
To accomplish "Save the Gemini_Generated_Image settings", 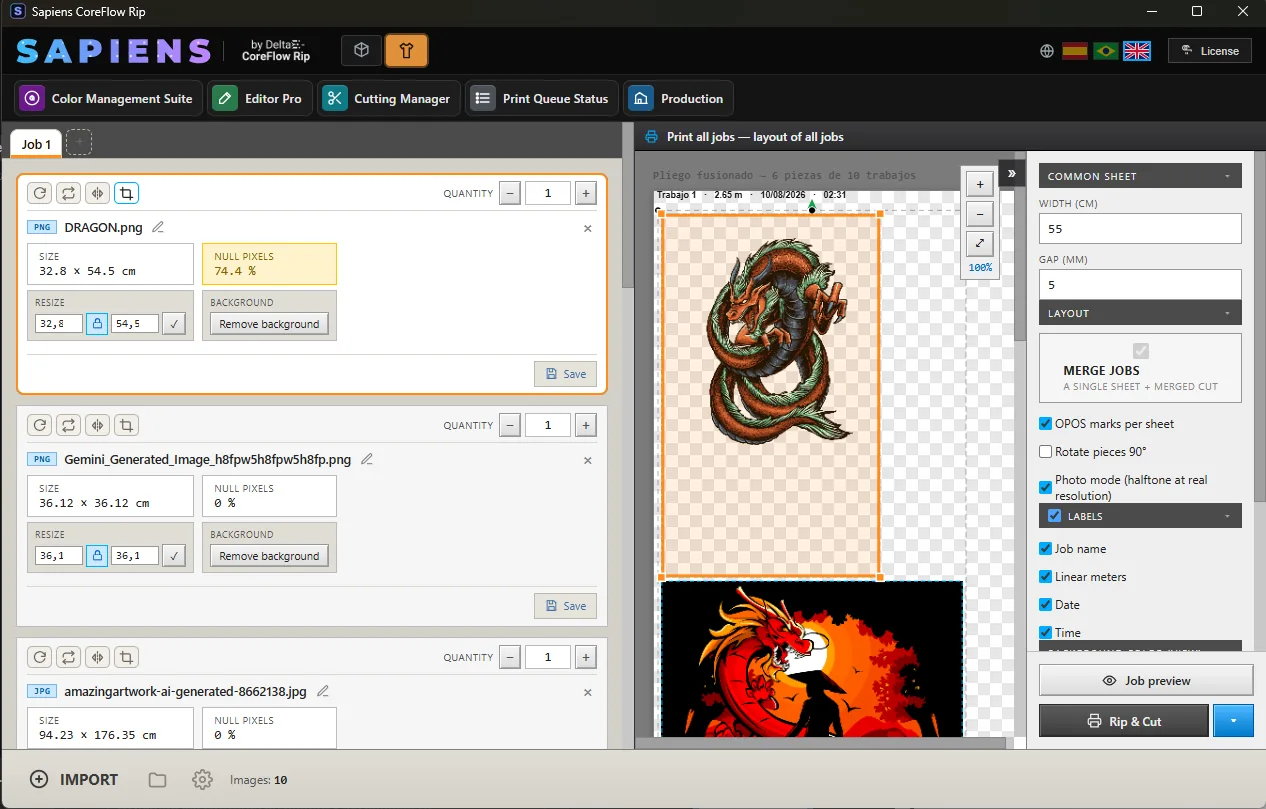I will (566, 606).
